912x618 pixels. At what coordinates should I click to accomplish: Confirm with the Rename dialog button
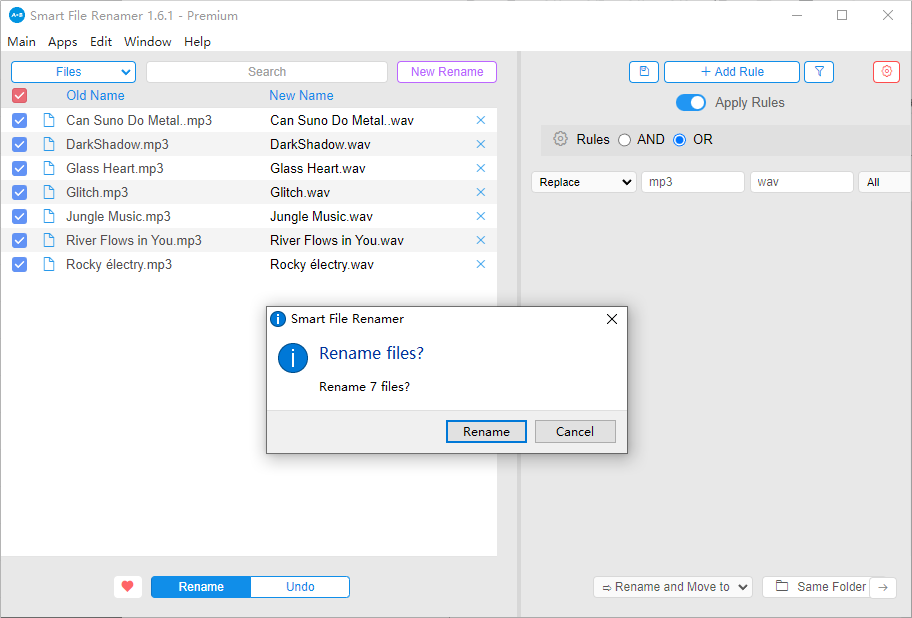coord(486,431)
